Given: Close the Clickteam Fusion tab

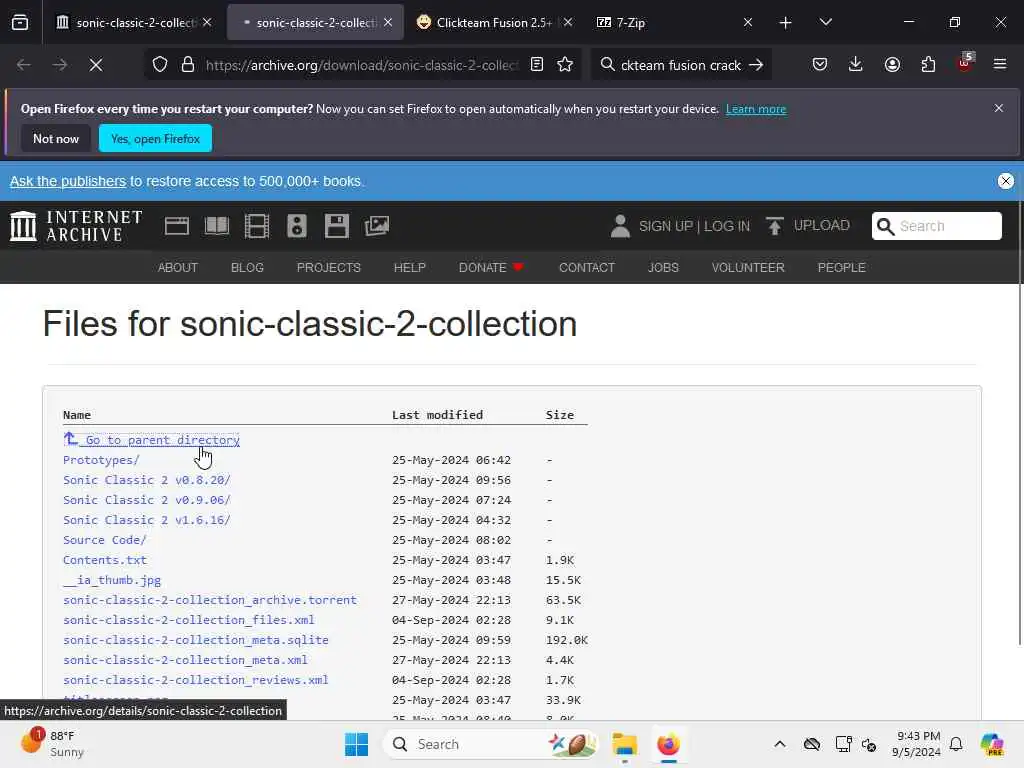Looking at the screenshot, I should [568, 22].
